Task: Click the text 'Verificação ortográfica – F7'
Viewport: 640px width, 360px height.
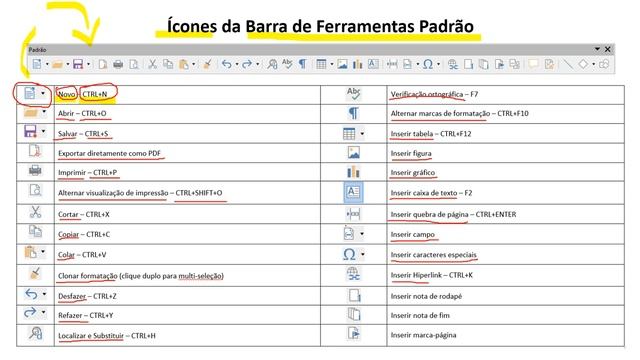Action: click(434, 94)
